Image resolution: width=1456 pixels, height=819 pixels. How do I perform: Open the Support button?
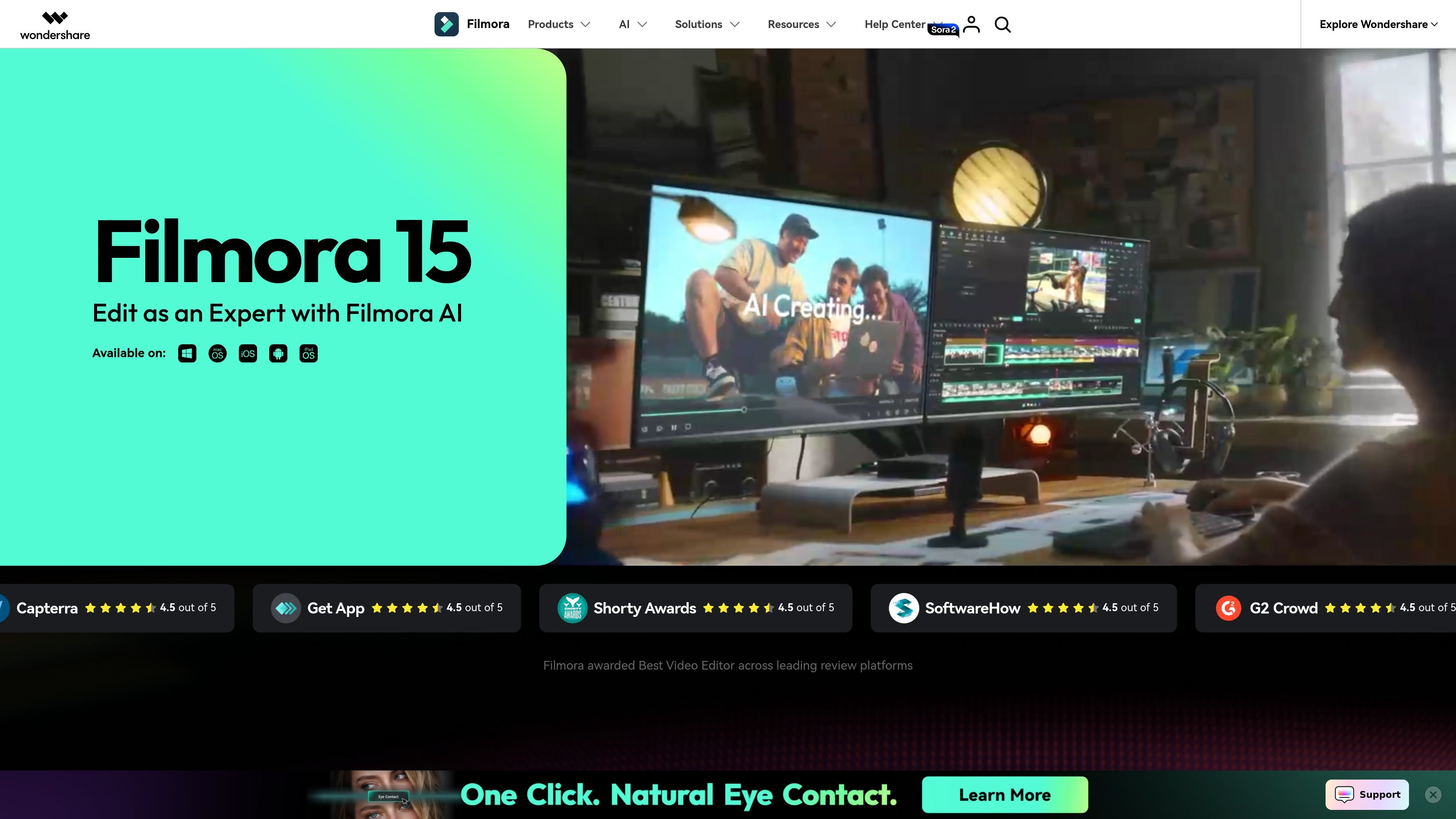(1367, 795)
